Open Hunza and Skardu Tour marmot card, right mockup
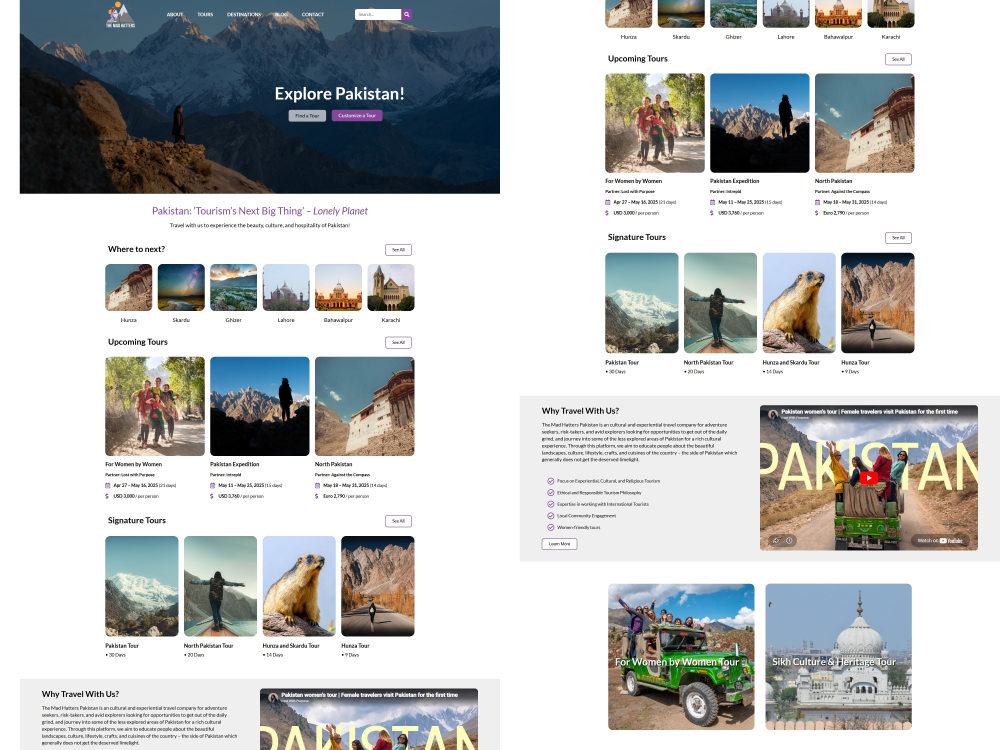Image resolution: width=1000 pixels, height=750 pixels. 799,303
